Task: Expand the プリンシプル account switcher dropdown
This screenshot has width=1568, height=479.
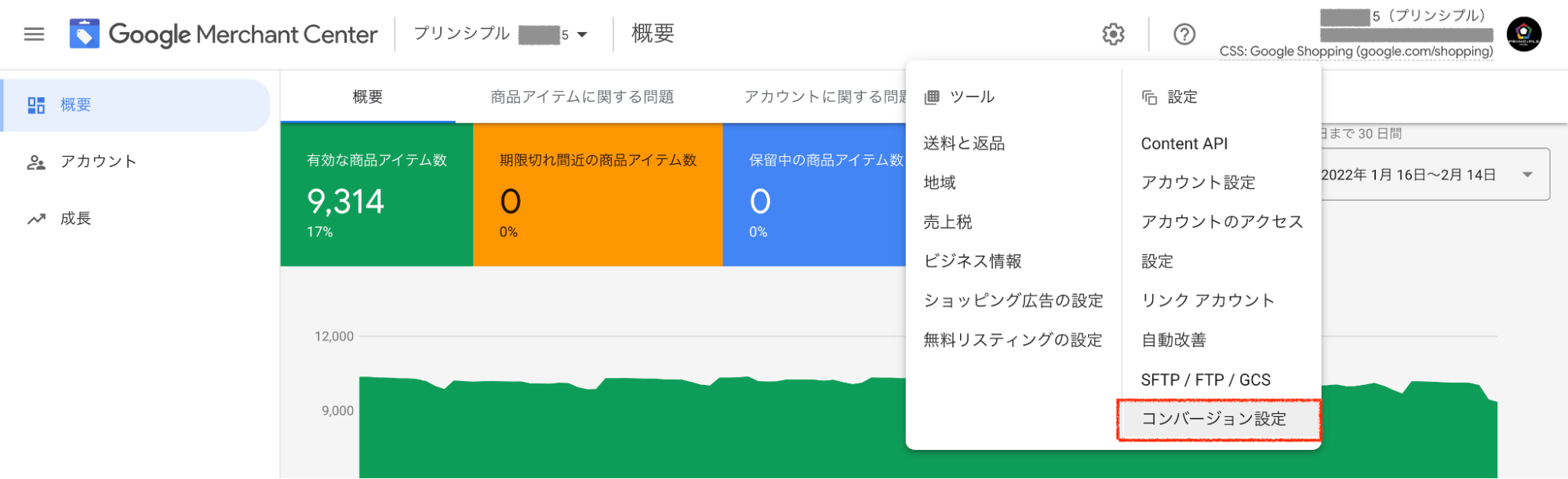Action: [x=581, y=34]
